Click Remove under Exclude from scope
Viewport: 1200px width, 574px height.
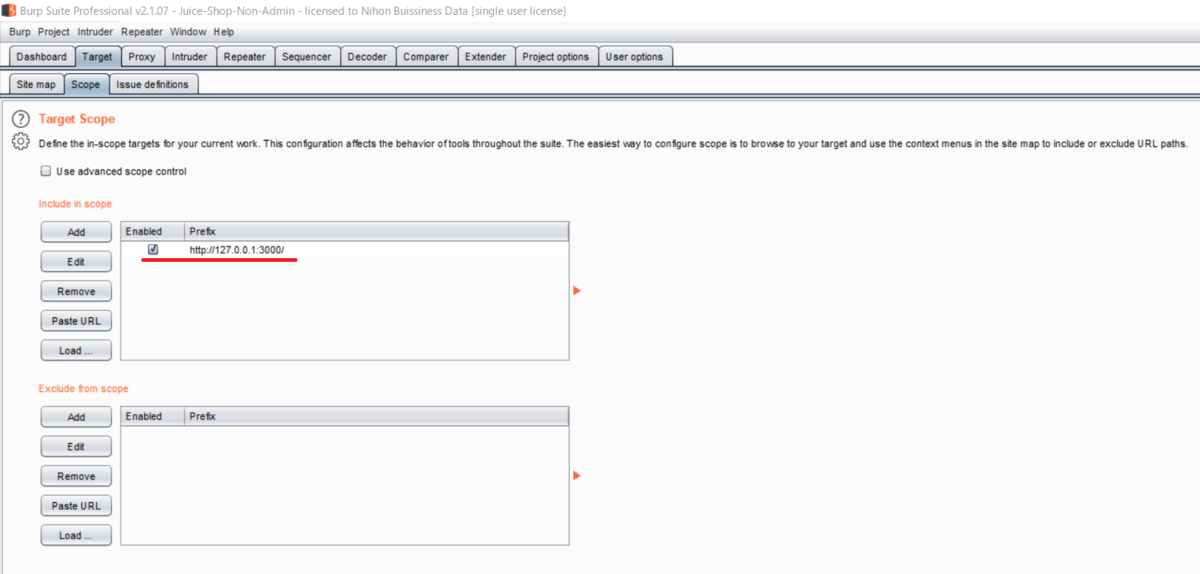point(76,477)
